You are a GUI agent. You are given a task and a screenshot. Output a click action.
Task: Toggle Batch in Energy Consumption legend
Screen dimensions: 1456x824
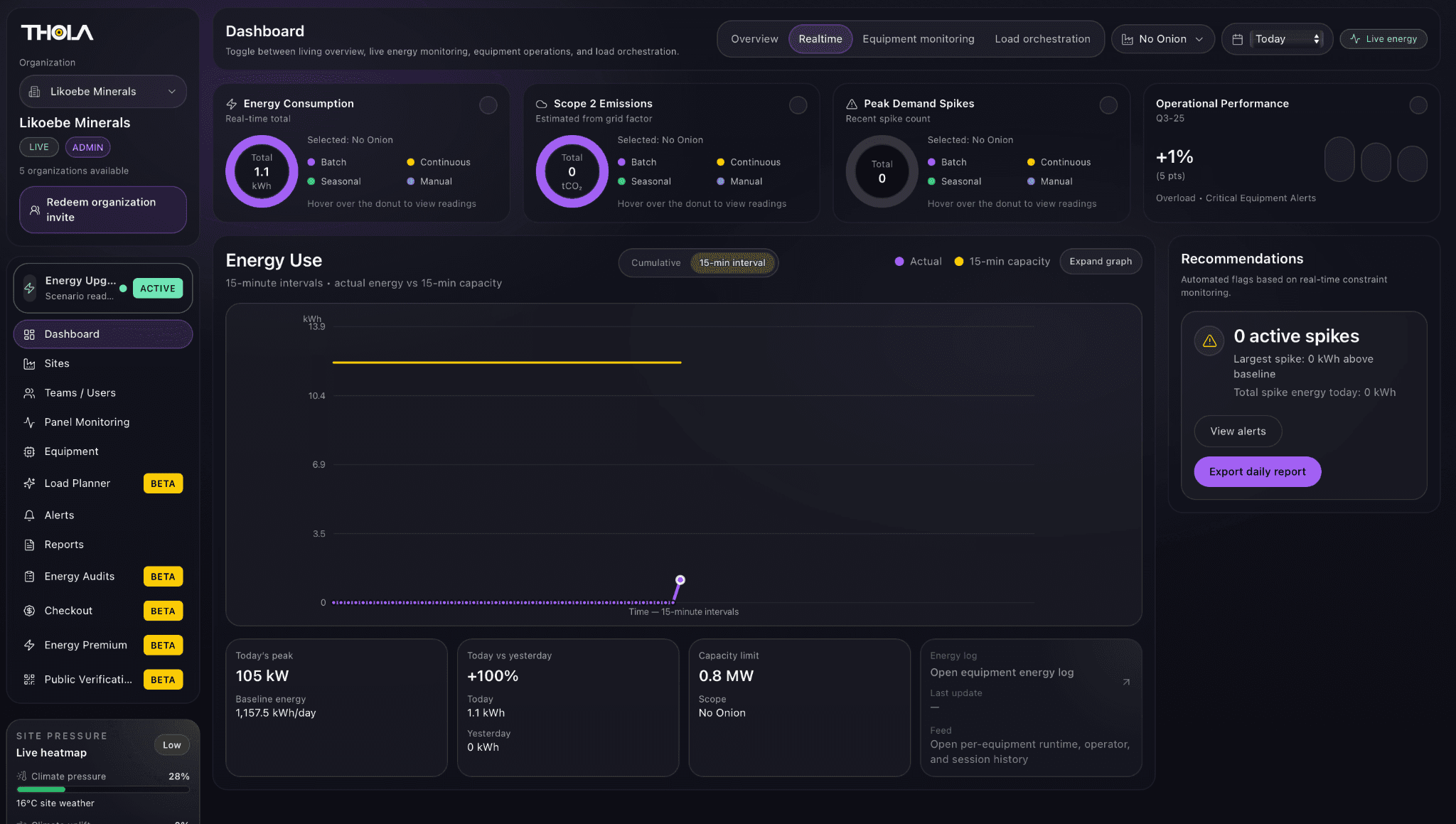(327, 162)
